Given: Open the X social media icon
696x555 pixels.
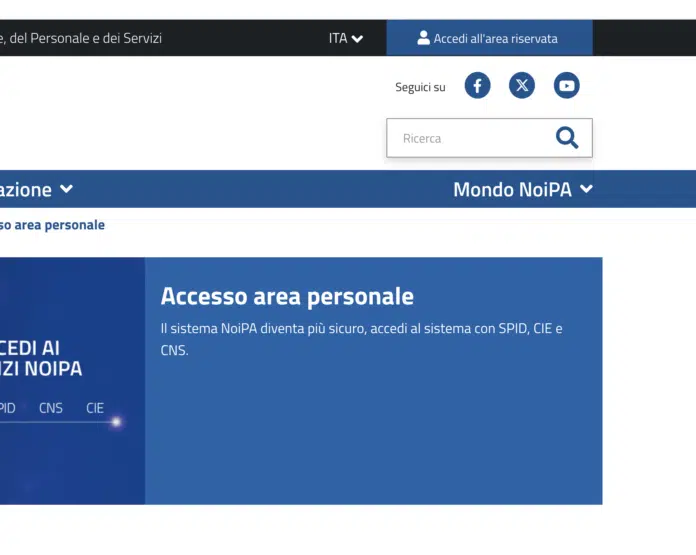Looking at the screenshot, I should pyautogui.click(x=522, y=86).
